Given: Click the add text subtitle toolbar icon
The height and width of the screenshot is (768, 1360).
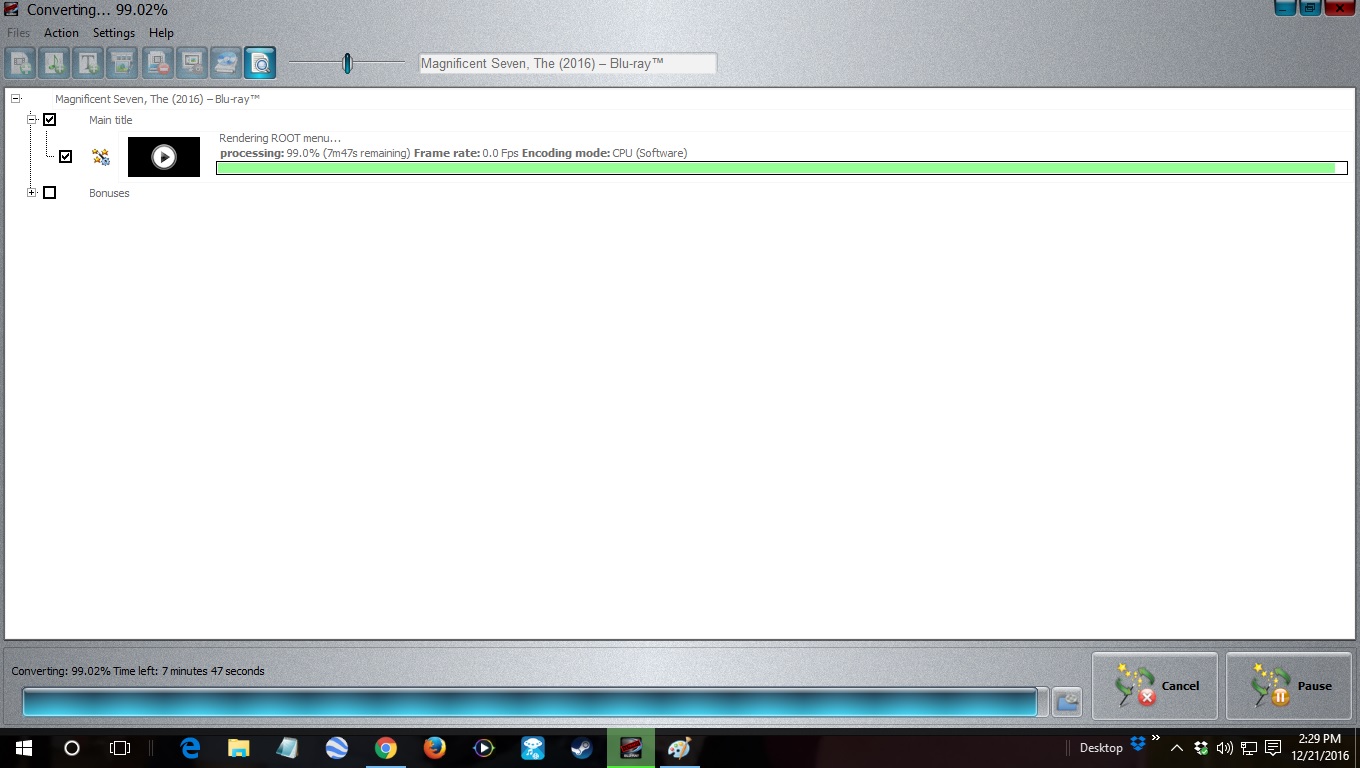Looking at the screenshot, I should point(88,63).
